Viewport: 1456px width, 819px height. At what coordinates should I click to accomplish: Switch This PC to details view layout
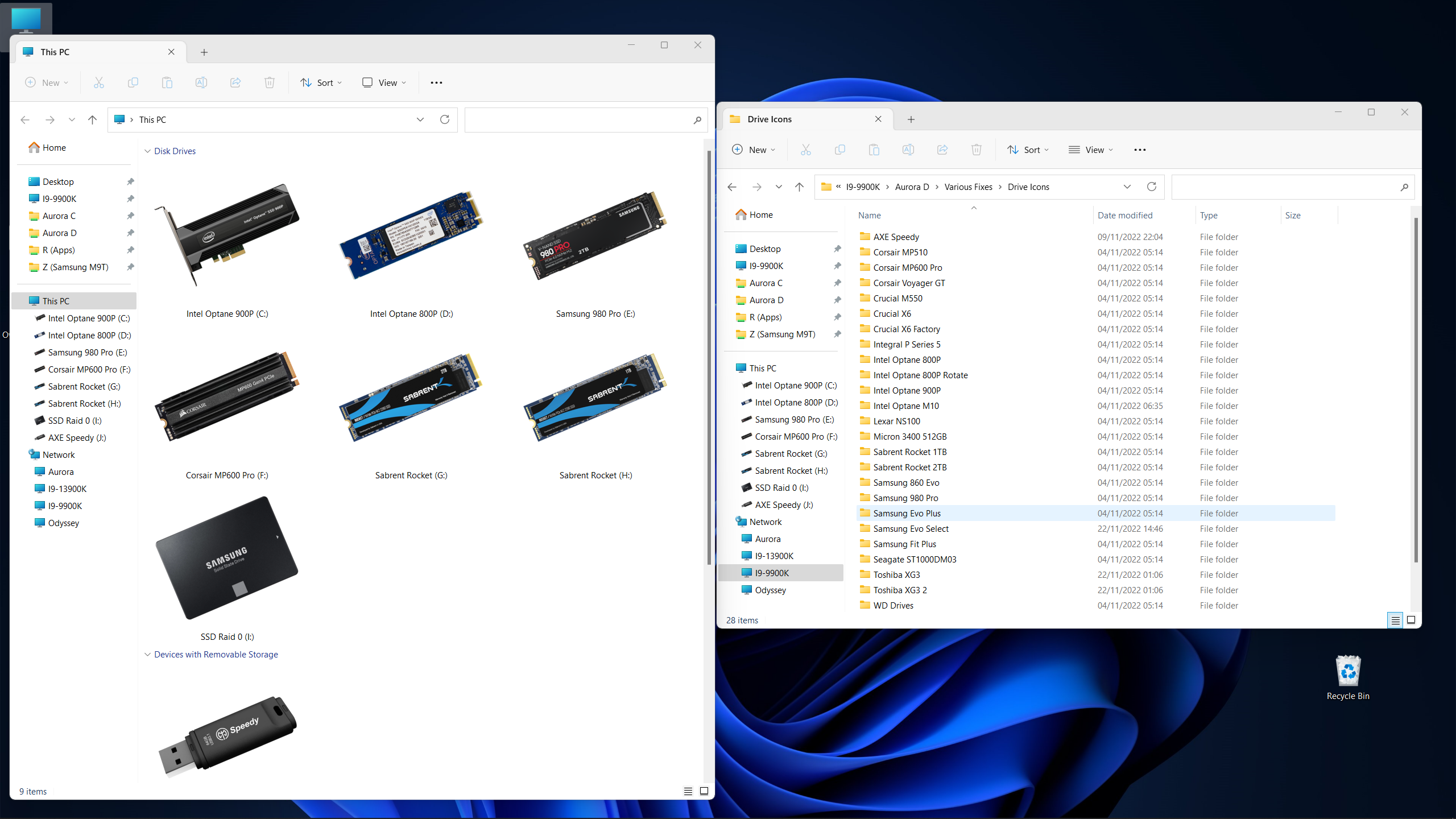click(x=688, y=791)
